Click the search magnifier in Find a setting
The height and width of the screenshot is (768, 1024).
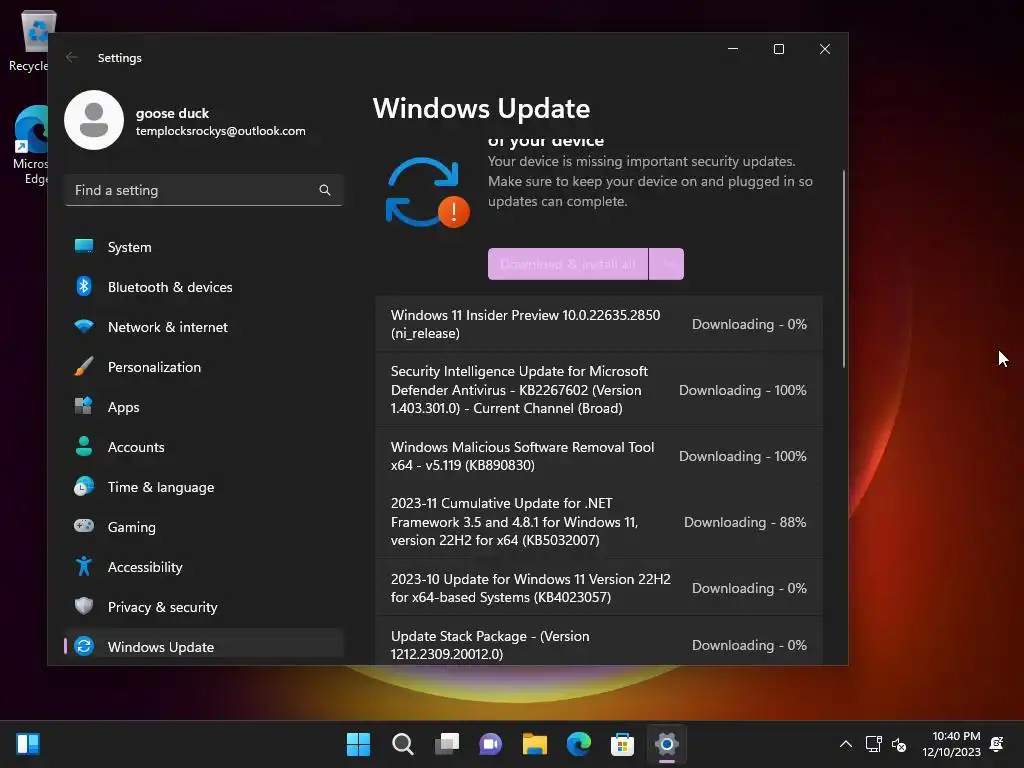click(325, 190)
